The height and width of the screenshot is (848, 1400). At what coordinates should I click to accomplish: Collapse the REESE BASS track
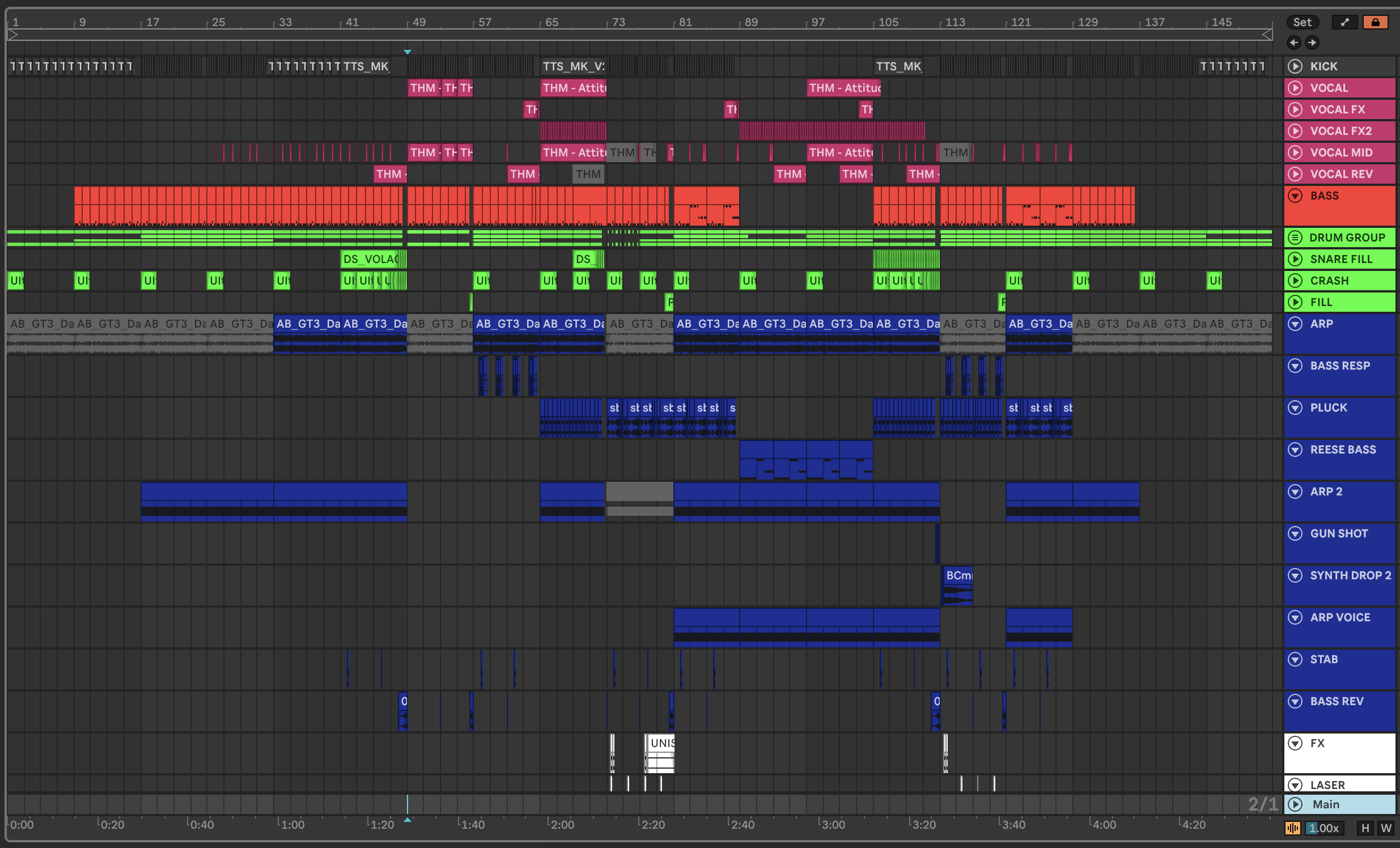point(1295,450)
